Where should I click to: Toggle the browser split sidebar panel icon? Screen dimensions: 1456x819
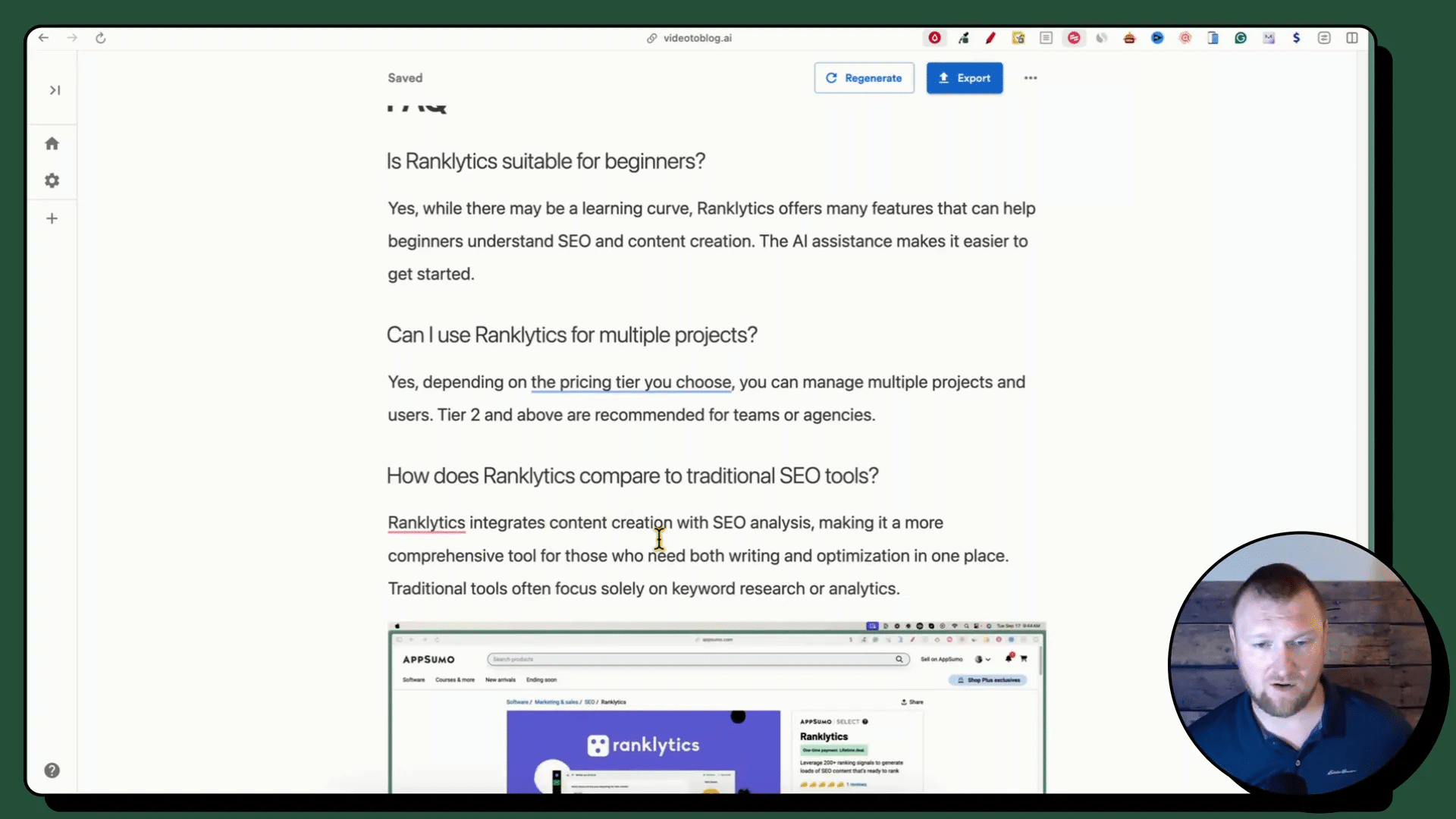pyautogui.click(x=1352, y=38)
